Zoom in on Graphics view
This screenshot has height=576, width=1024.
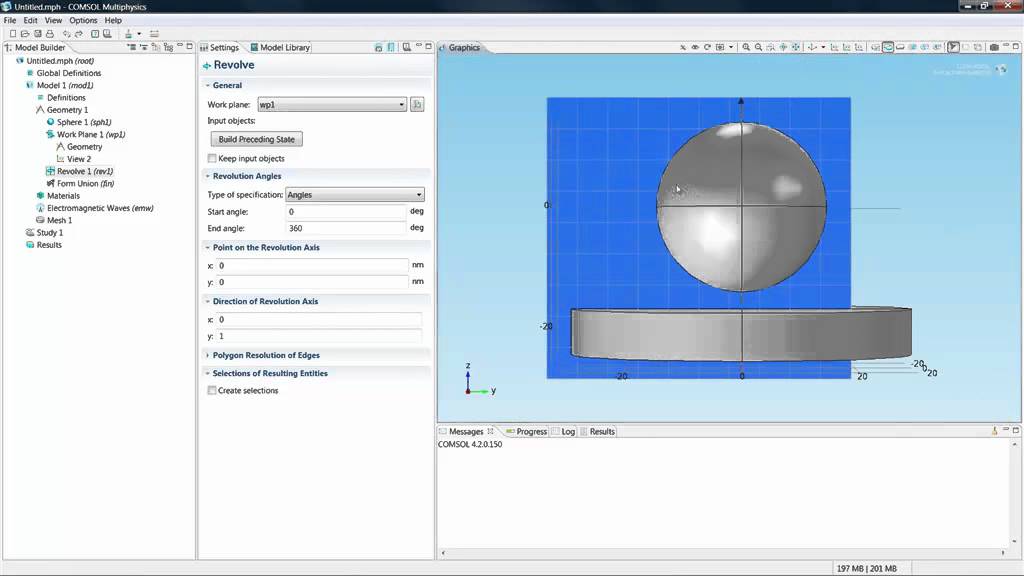coord(746,47)
